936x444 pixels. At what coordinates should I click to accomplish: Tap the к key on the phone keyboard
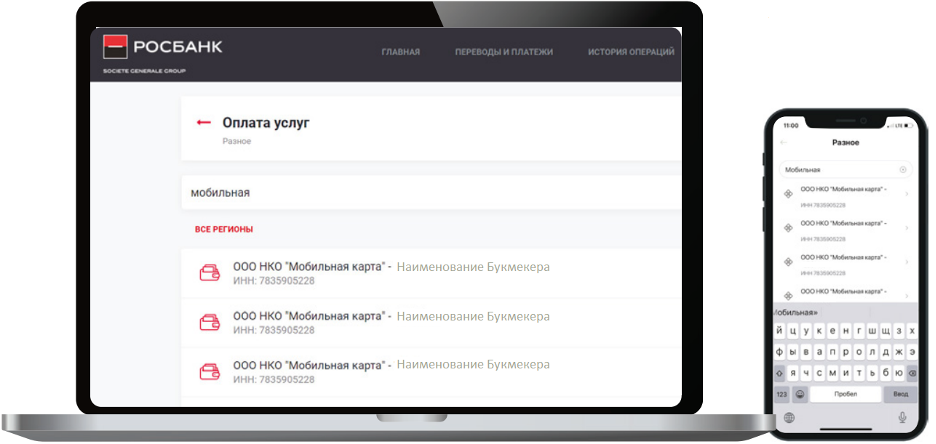(819, 331)
